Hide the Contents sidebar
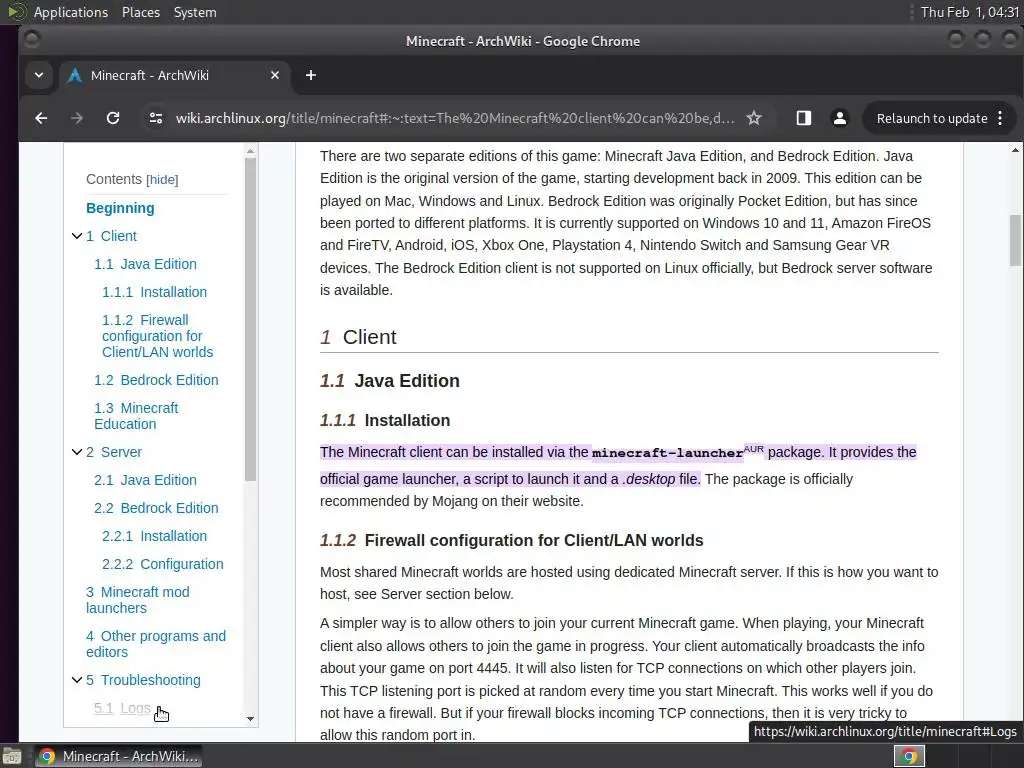The height and width of the screenshot is (768, 1024). [162, 180]
